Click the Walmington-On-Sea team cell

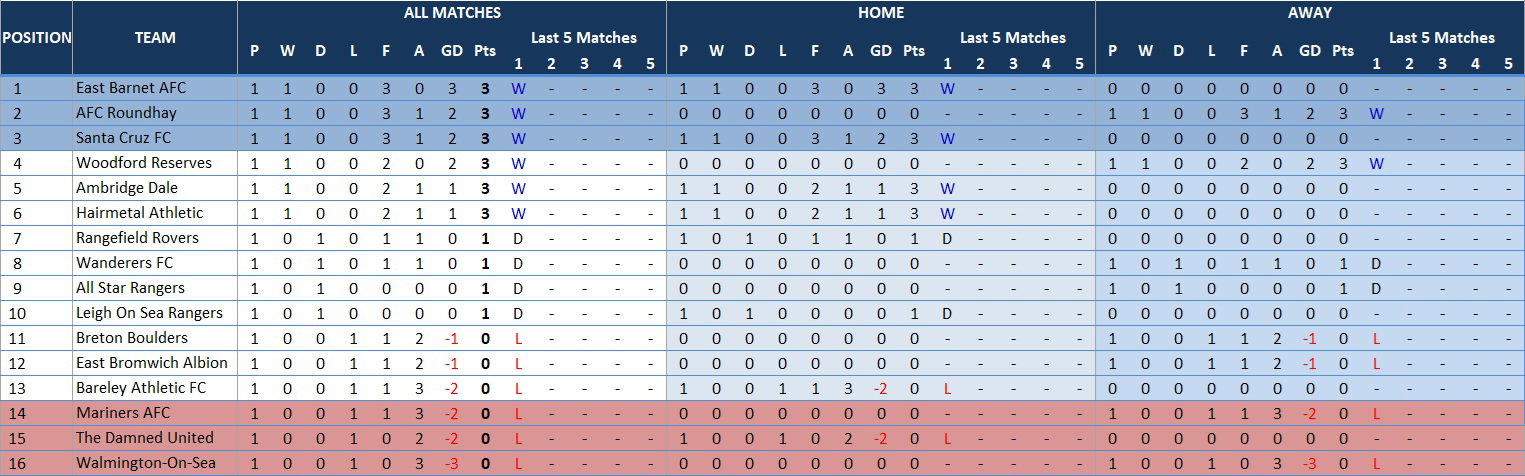[x=155, y=463]
